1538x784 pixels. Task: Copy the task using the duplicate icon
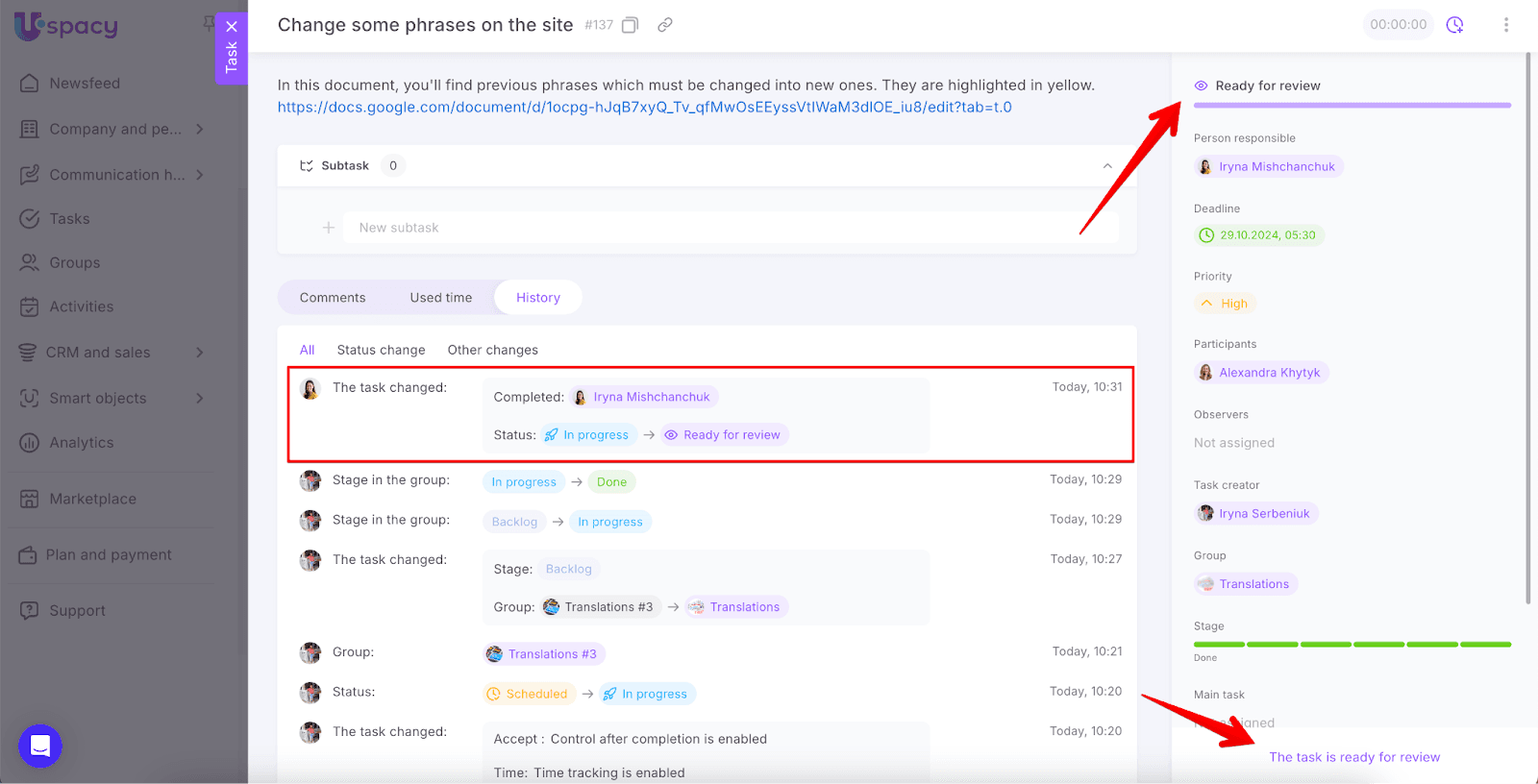(x=630, y=25)
